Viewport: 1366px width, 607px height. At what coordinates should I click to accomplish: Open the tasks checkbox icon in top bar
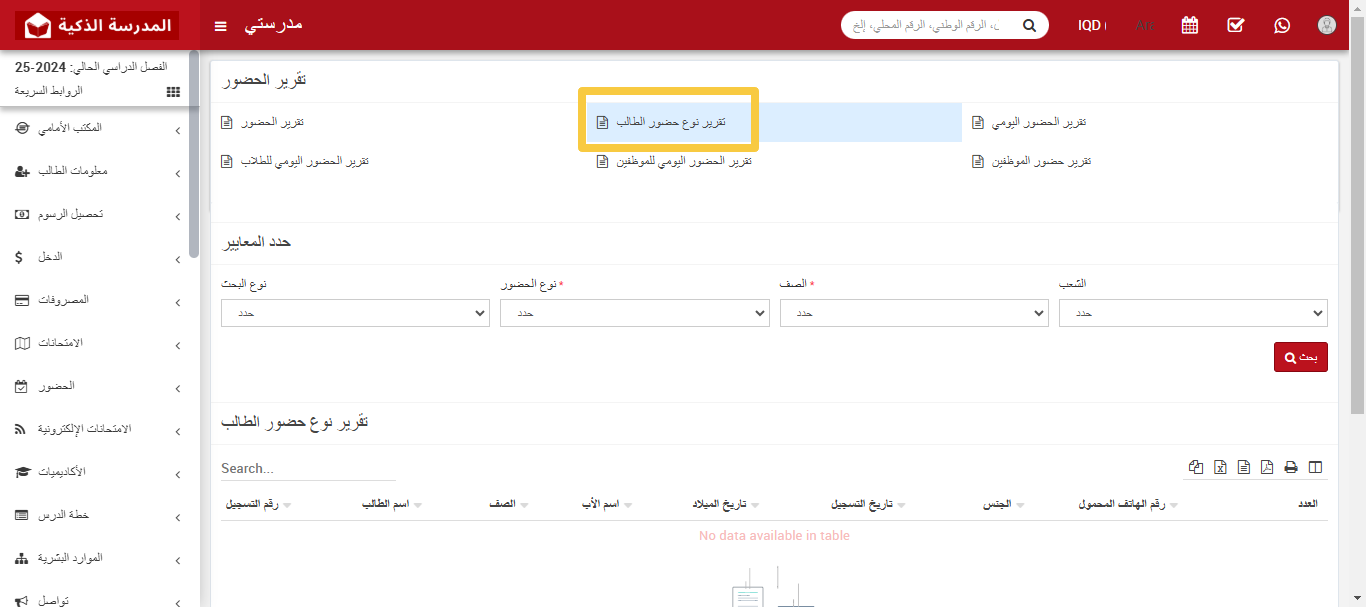click(x=1235, y=25)
